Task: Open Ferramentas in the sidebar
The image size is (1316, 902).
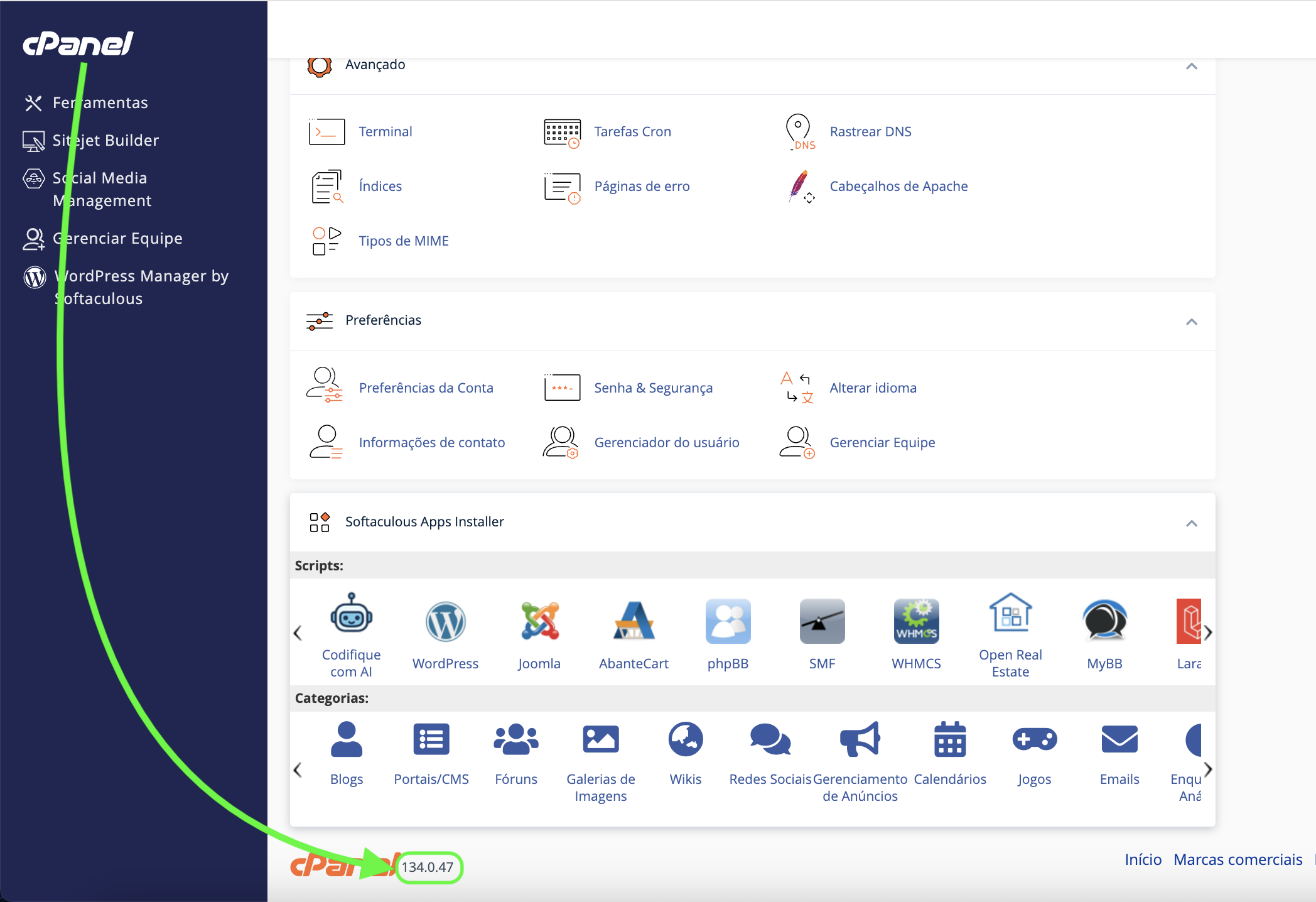Action: 86,102
